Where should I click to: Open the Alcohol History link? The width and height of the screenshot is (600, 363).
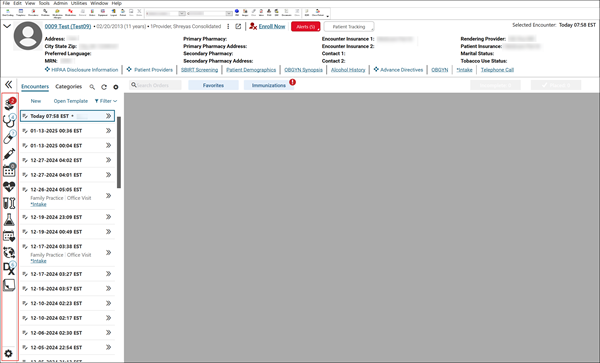348,70
